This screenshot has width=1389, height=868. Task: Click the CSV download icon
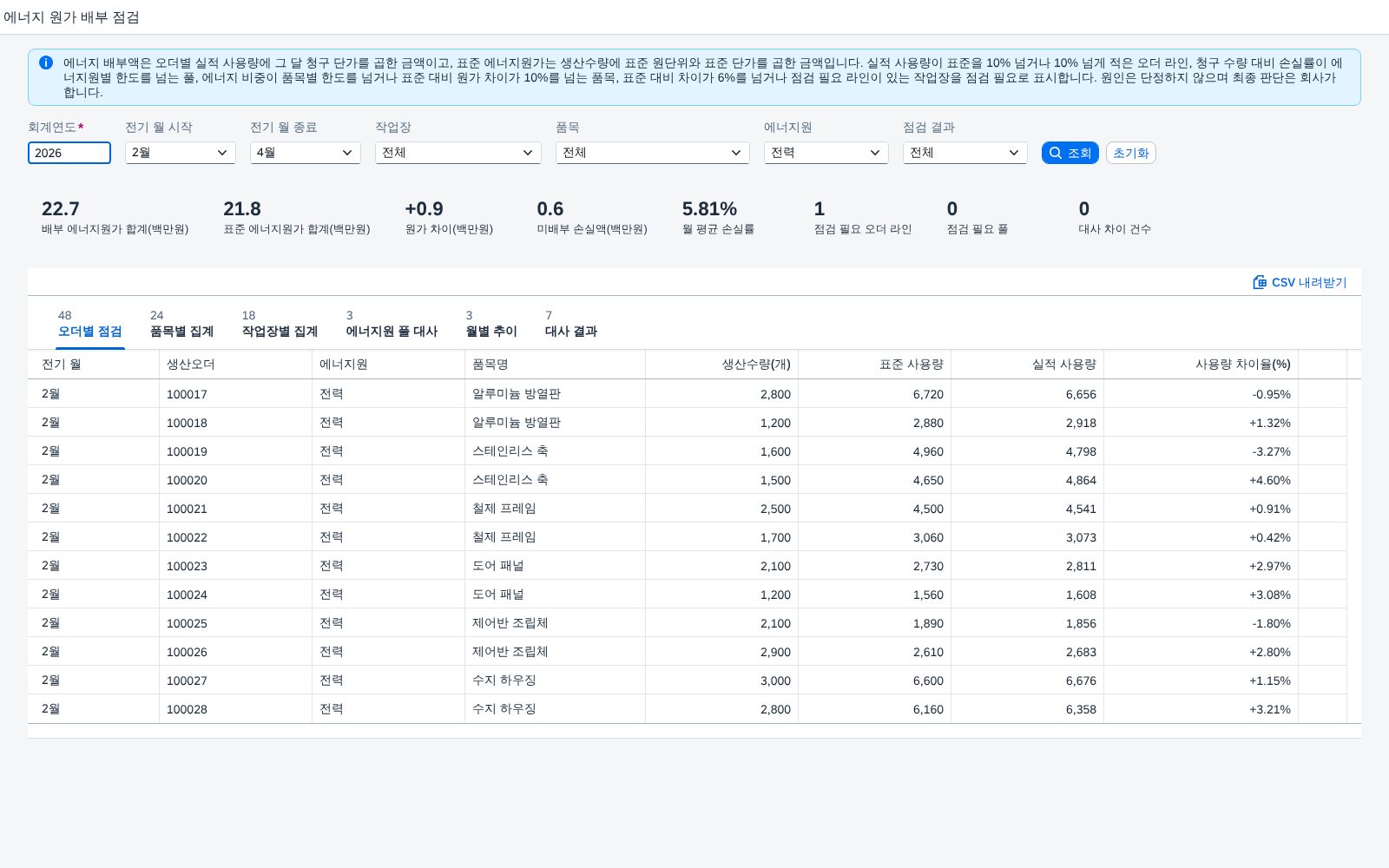(1260, 282)
